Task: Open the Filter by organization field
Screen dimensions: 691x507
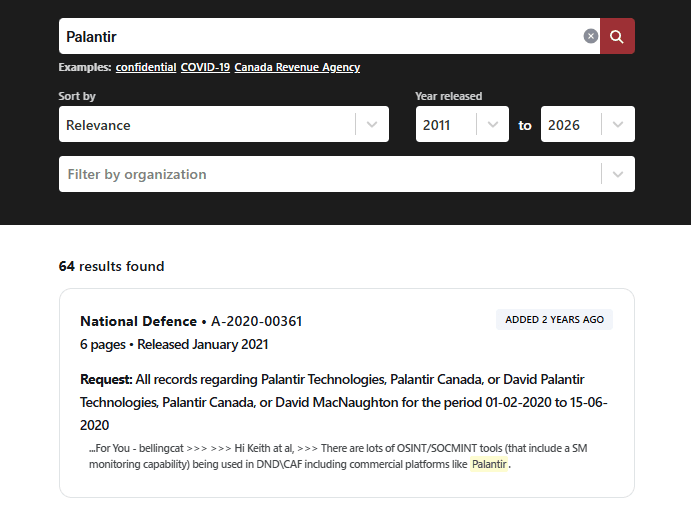Action: tap(347, 174)
